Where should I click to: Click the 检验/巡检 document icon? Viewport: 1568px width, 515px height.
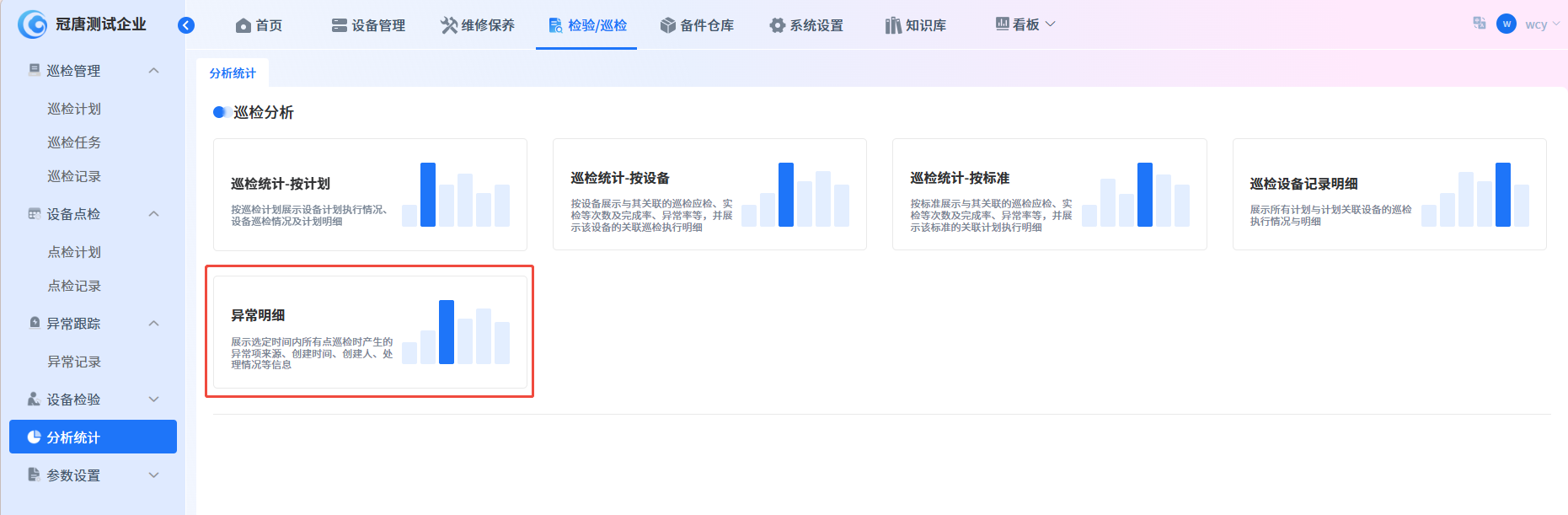[x=555, y=25]
